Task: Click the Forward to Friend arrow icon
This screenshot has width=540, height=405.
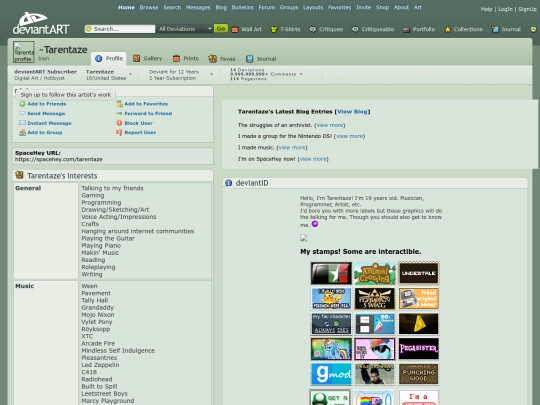Action: point(120,113)
